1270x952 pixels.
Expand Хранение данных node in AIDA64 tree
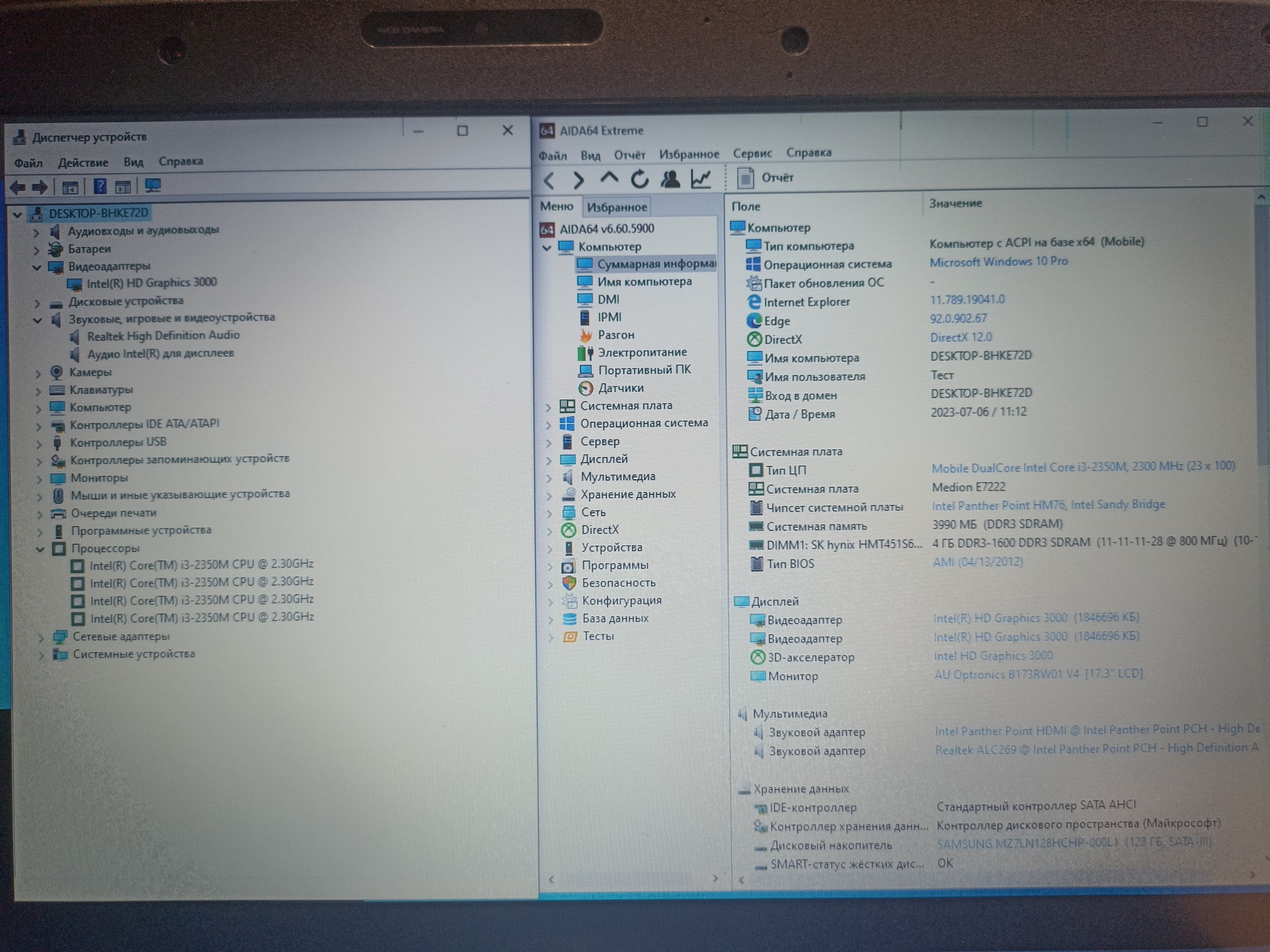(x=549, y=495)
